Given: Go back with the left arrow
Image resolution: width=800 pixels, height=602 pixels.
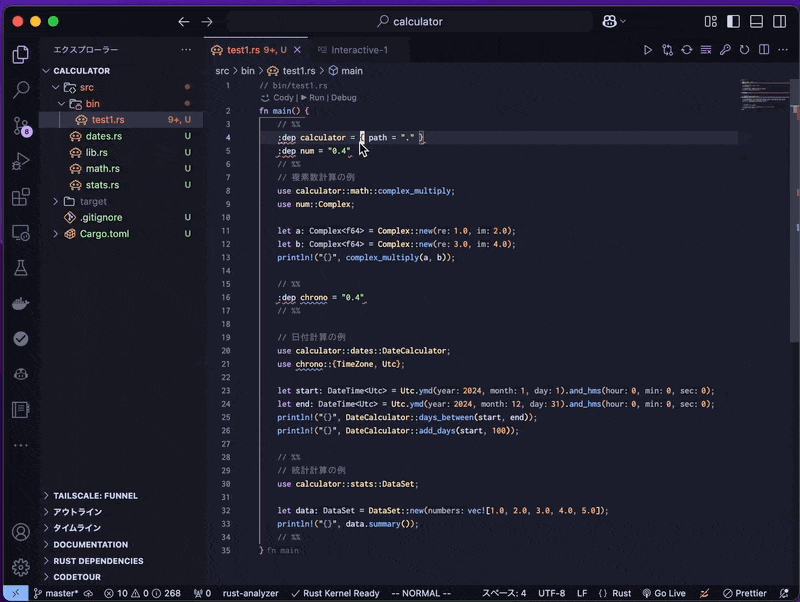Looking at the screenshot, I should 184,21.
